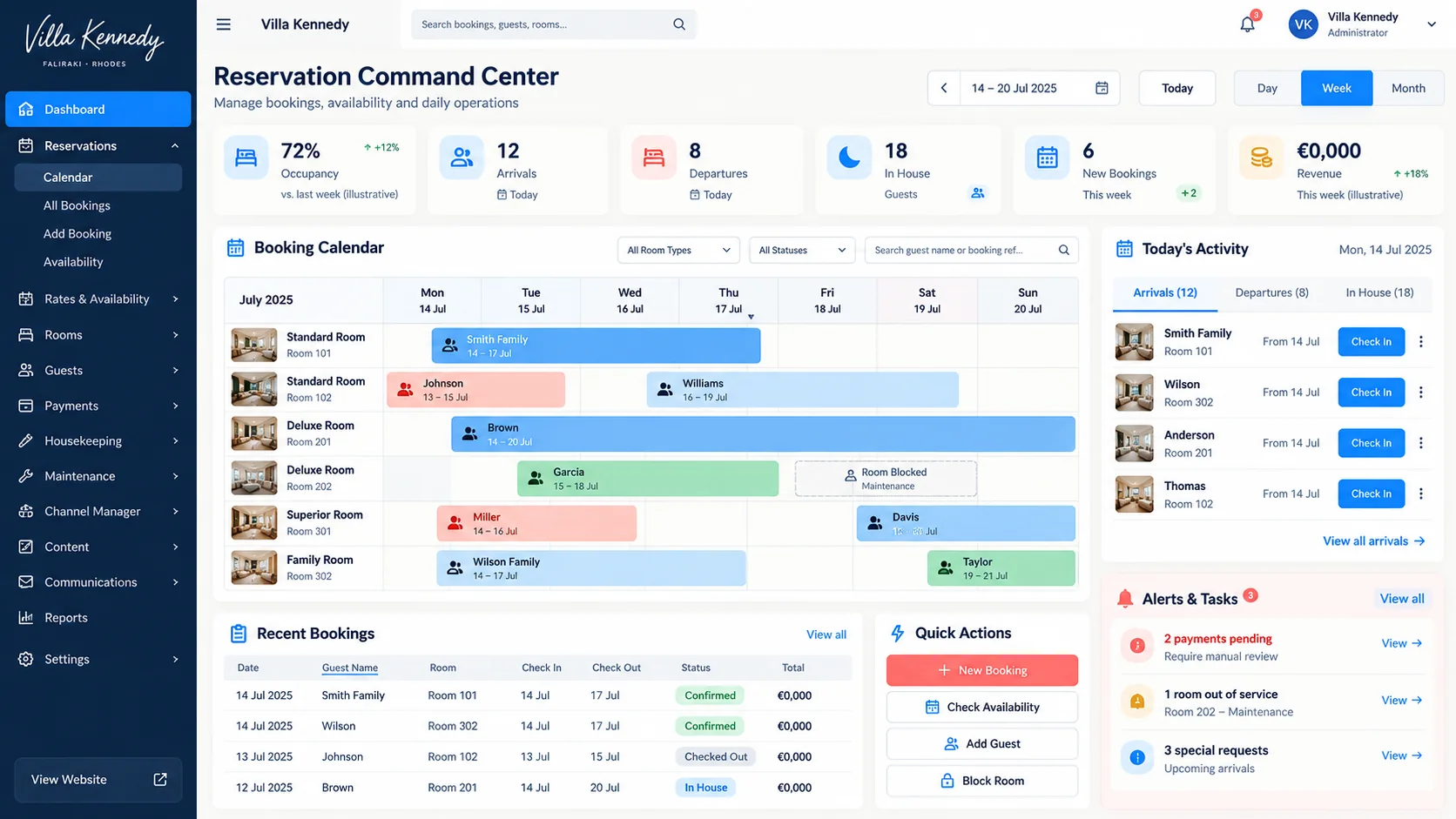Click the red New Booking button
The width and height of the screenshot is (1456, 819).
click(982, 670)
